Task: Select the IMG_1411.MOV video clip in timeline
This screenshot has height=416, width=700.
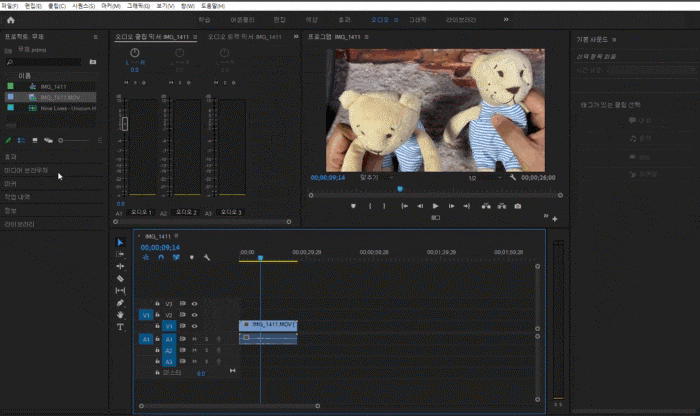Action: pos(268,325)
